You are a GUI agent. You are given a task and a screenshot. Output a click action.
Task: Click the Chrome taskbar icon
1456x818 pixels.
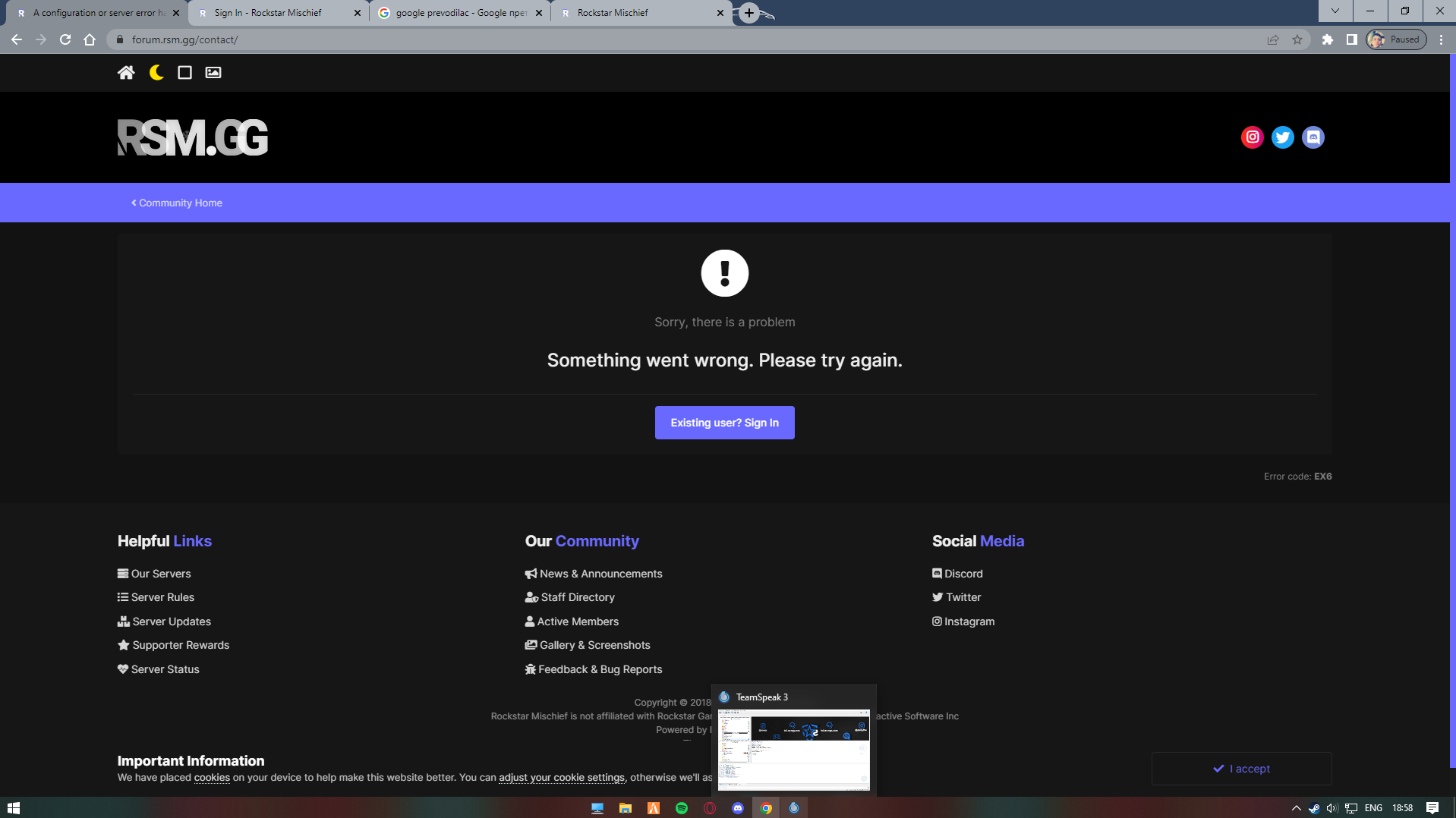pos(766,808)
